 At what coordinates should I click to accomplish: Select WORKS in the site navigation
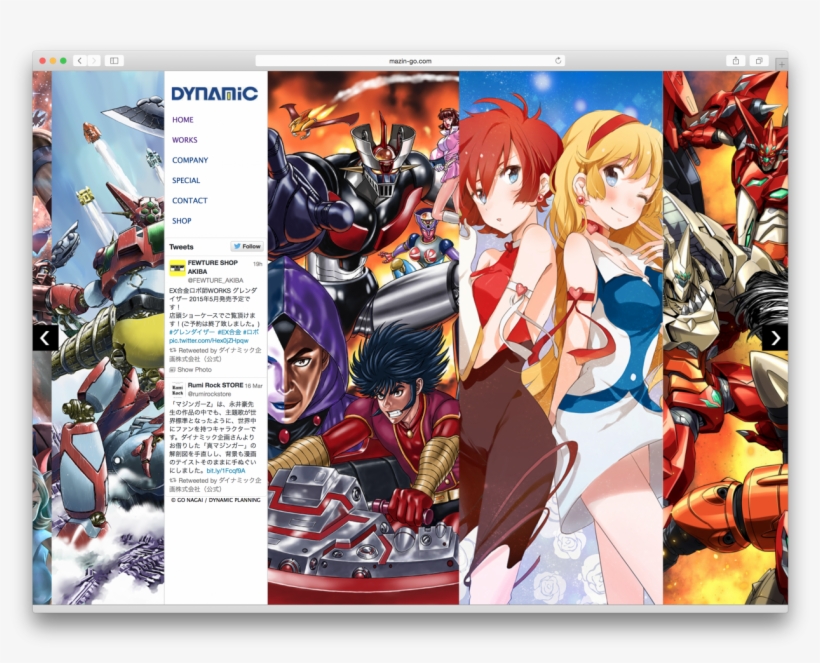click(185, 140)
